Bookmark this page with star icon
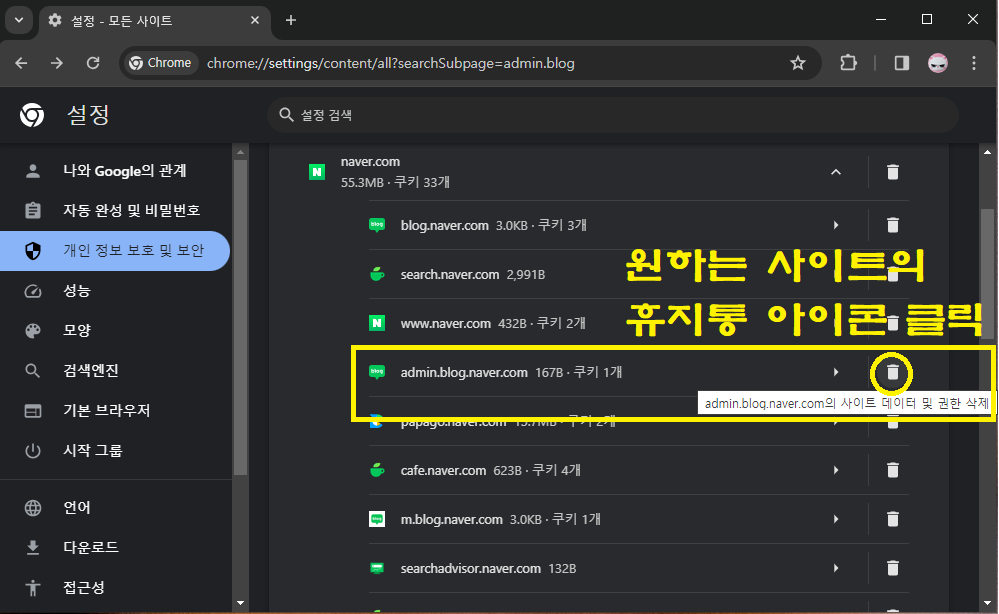 798,63
